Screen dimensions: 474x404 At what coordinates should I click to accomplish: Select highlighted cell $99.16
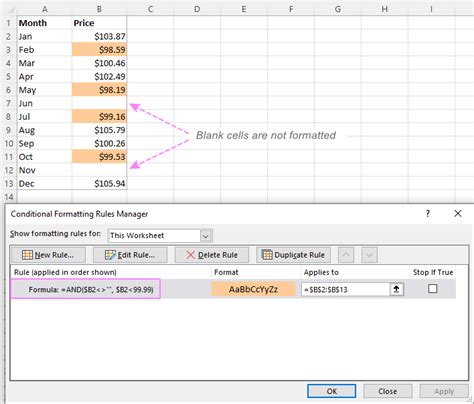tap(99, 116)
